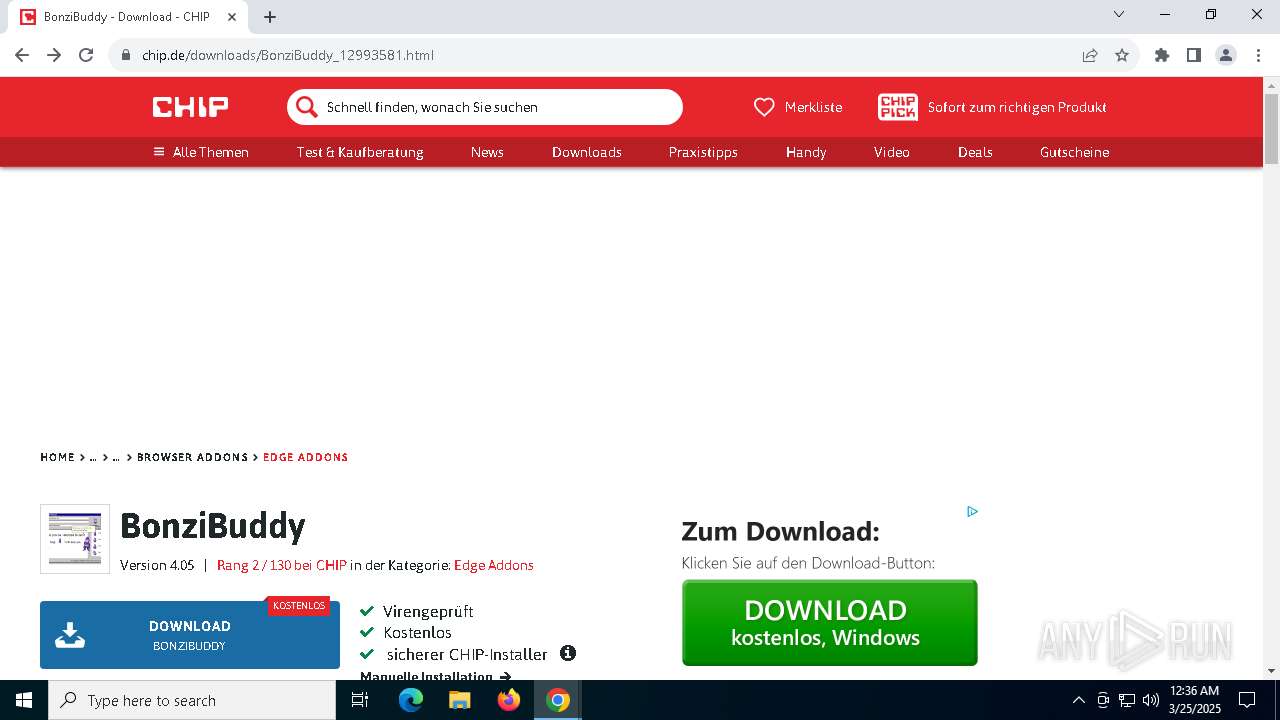Open the notification center icon

[1247, 700]
